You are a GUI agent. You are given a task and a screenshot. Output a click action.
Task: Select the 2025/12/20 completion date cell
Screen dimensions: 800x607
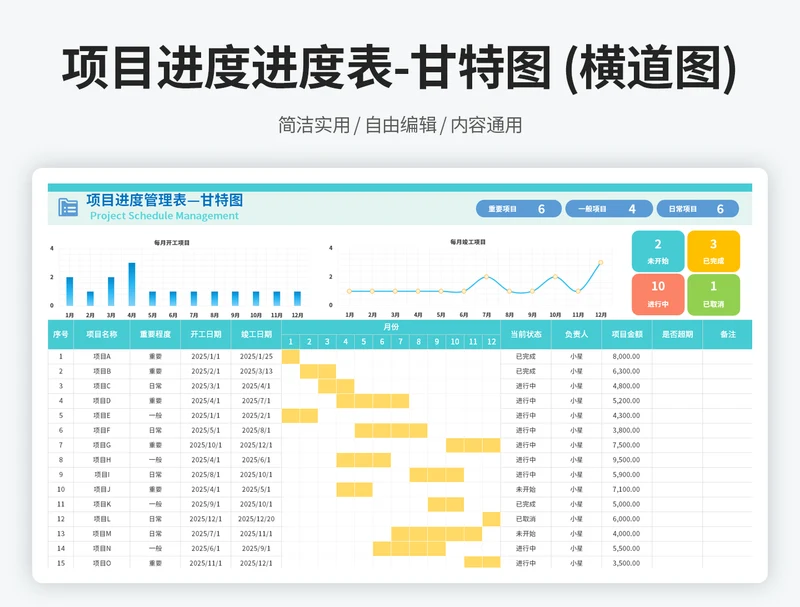[x=256, y=519]
